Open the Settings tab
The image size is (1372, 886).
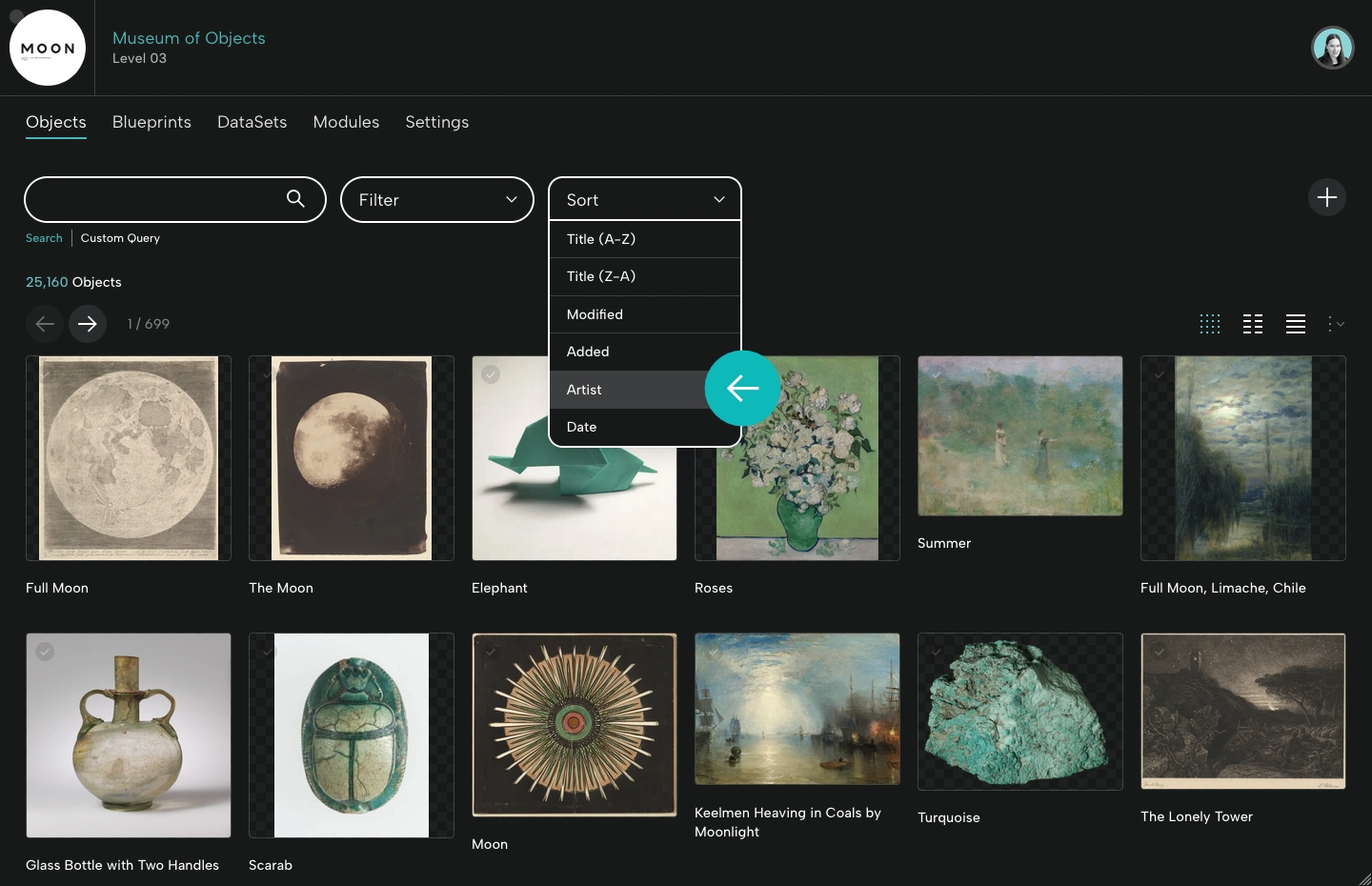pos(436,122)
